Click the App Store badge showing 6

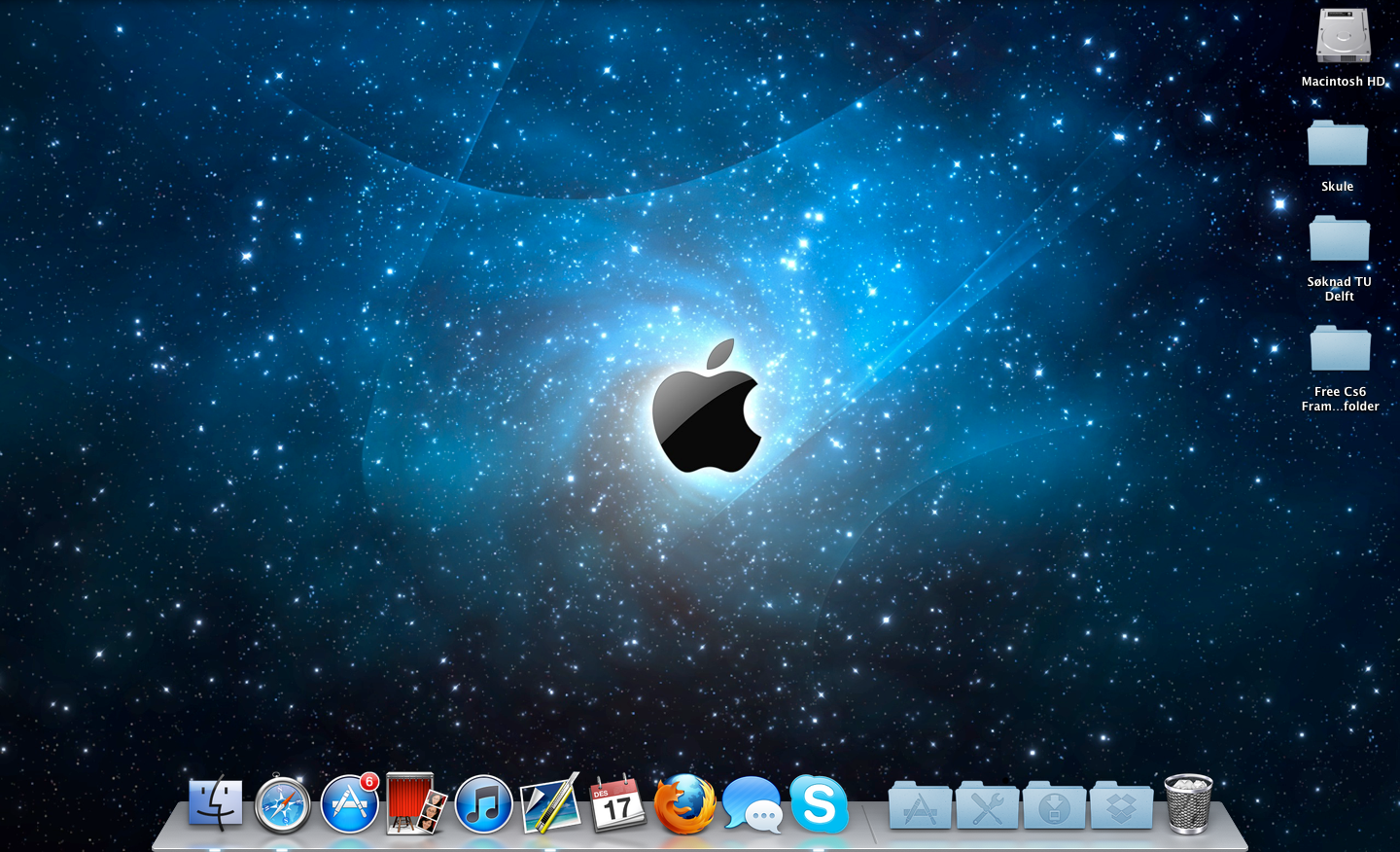coord(368,782)
